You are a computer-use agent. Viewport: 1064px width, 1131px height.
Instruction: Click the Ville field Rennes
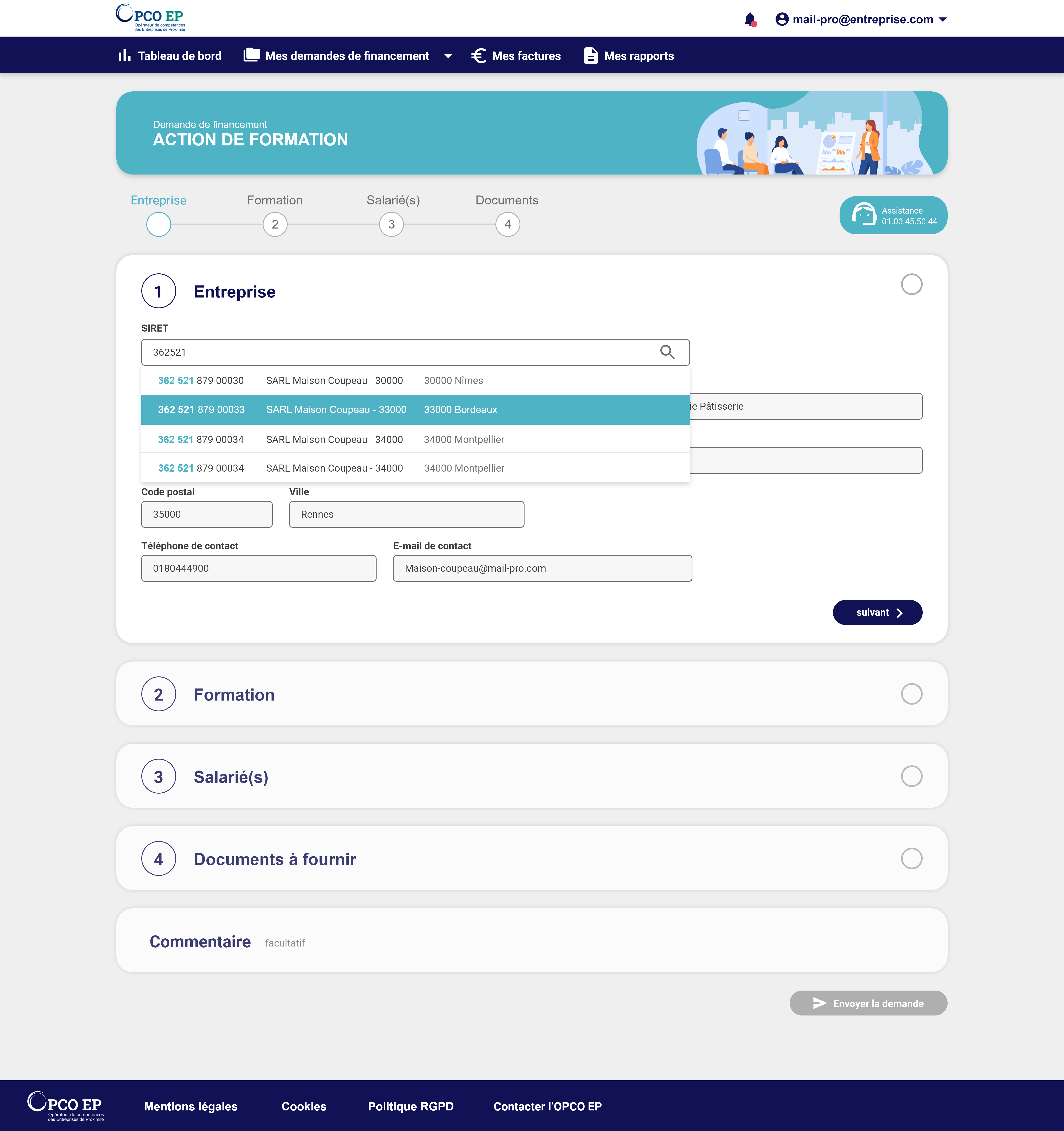pos(407,514)
